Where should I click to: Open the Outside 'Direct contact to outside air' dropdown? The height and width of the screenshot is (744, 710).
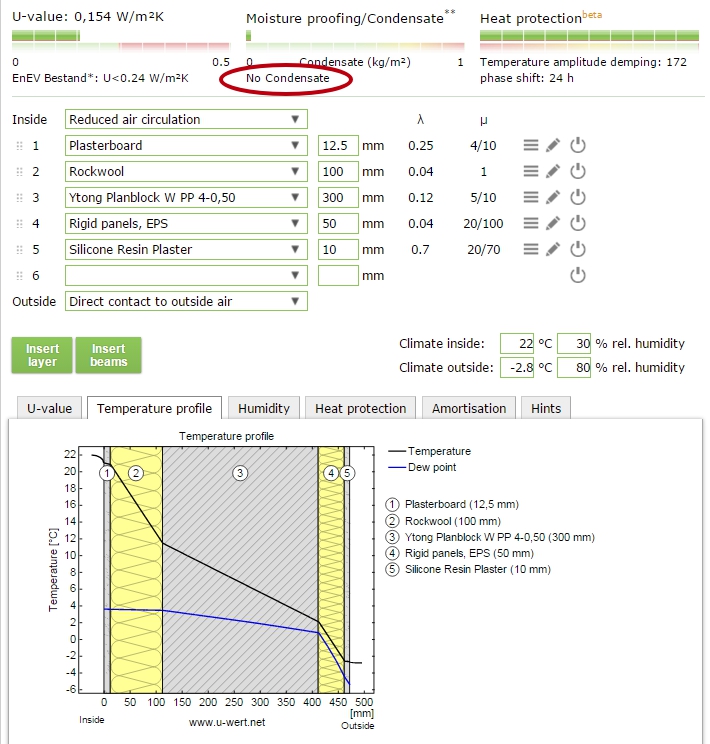point(186,301)
